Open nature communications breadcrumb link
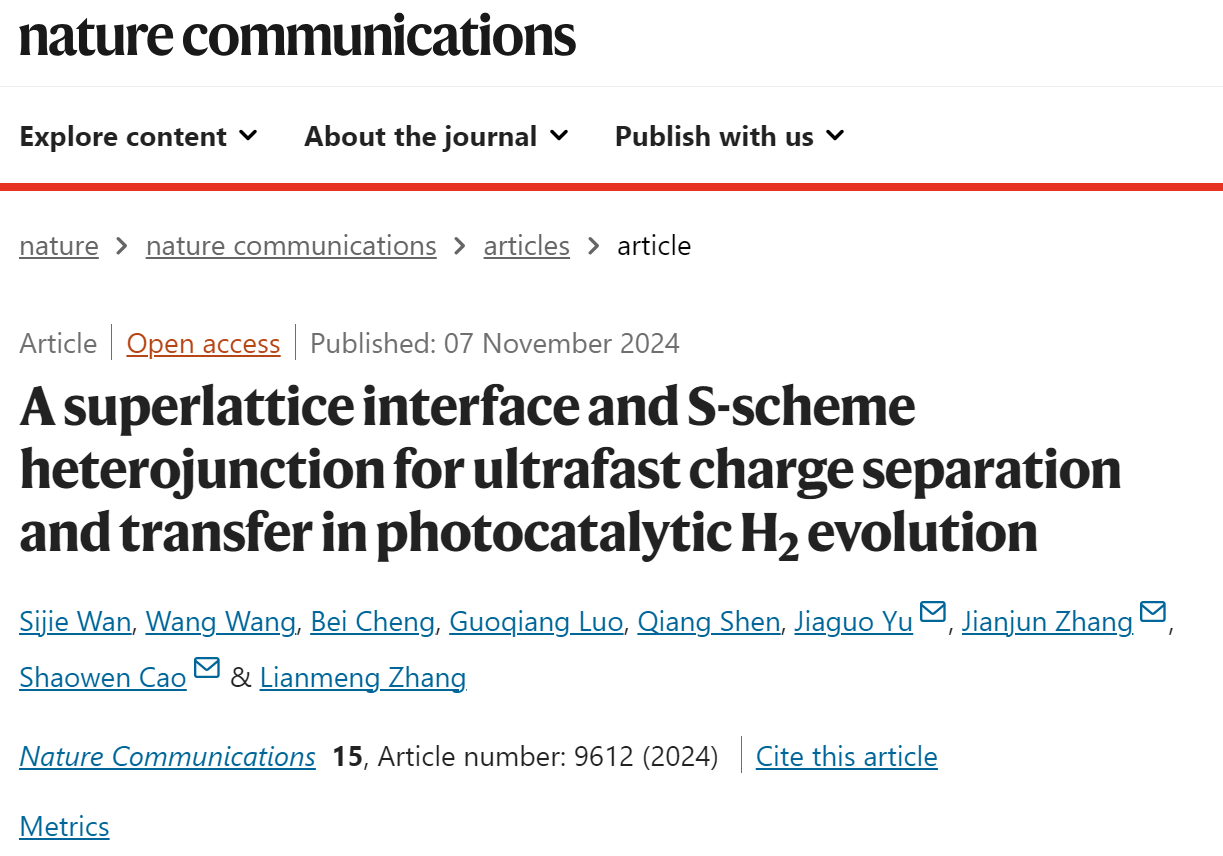 [x=291, y=246]
